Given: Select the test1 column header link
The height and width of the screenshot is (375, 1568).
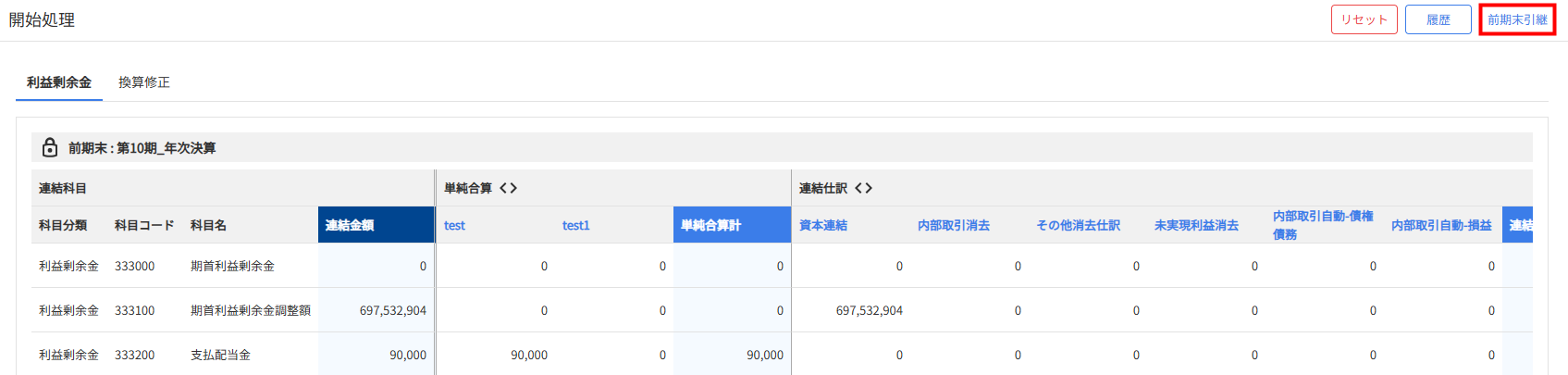Looking at the screenshot, I should 575,225.
